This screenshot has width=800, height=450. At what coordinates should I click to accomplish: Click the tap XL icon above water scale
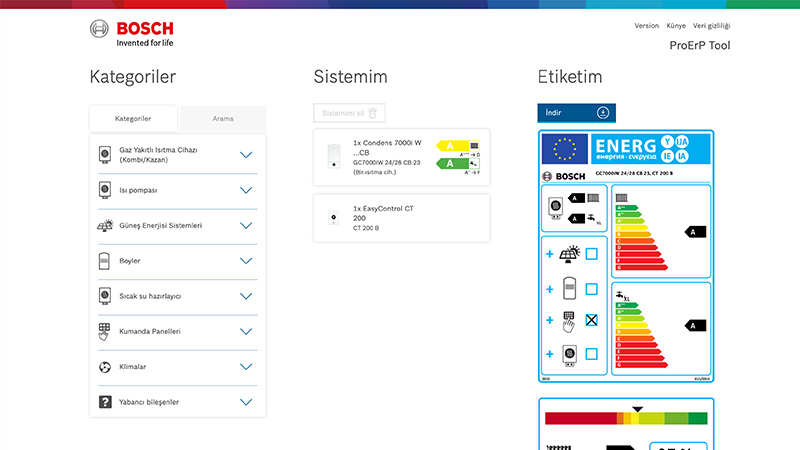pyautogui.click(x=622, y=296)
